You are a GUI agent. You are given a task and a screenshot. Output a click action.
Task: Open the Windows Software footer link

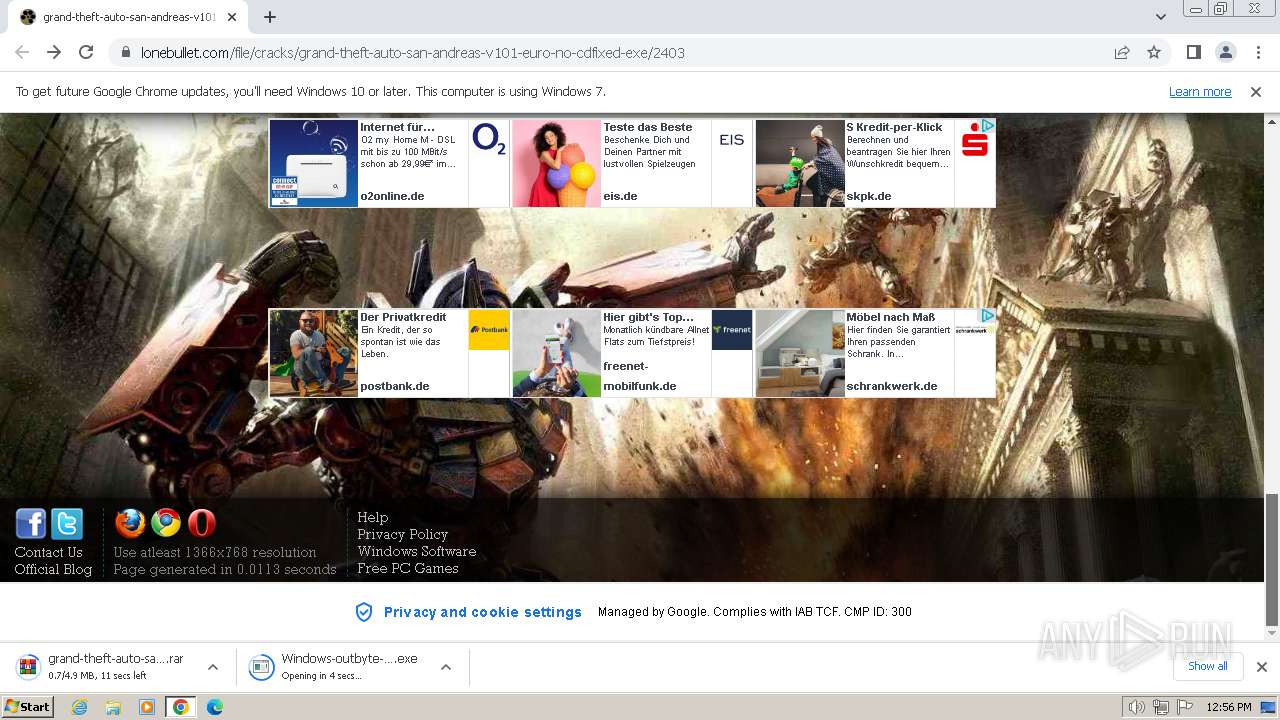tap(417, 551)
